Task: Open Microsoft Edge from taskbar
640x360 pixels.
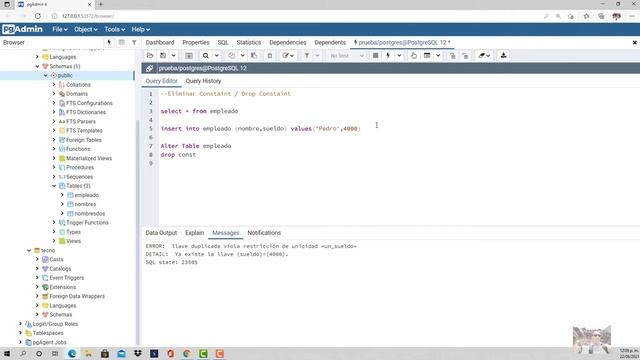Action: (x=72, y=353)
